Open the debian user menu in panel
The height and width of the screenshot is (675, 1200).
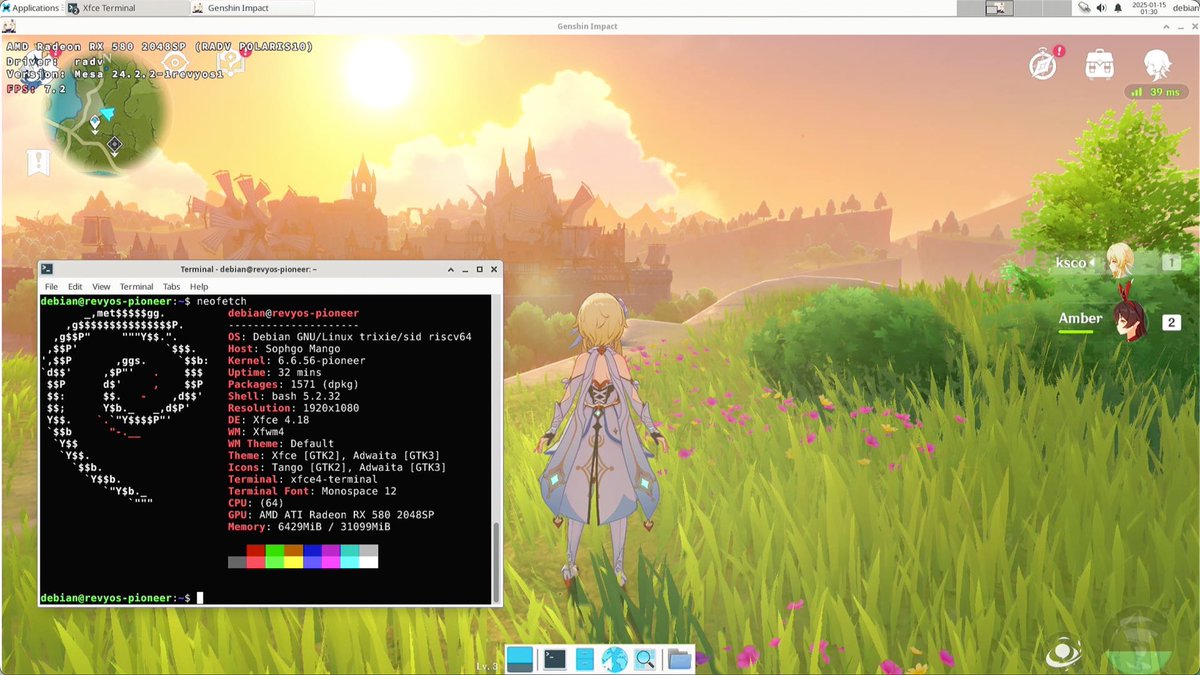tap(1185, 8)
